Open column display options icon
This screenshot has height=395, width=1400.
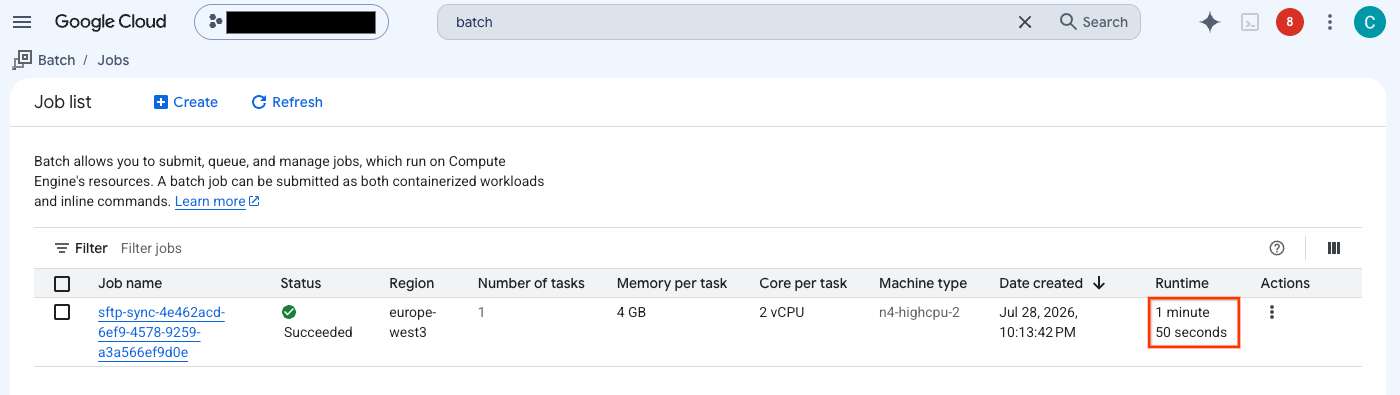[1333, 248]
